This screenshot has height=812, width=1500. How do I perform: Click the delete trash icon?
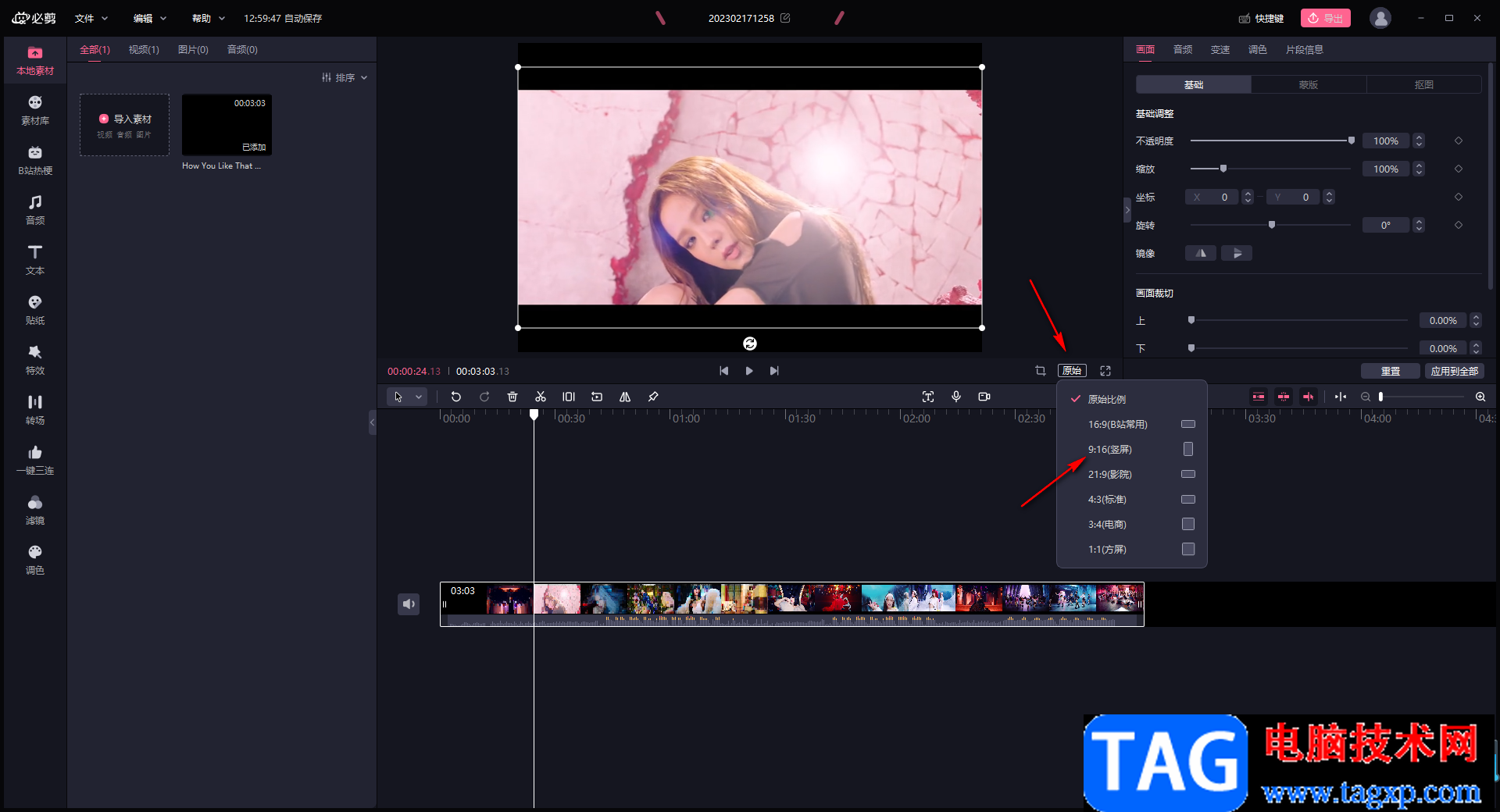512,397
